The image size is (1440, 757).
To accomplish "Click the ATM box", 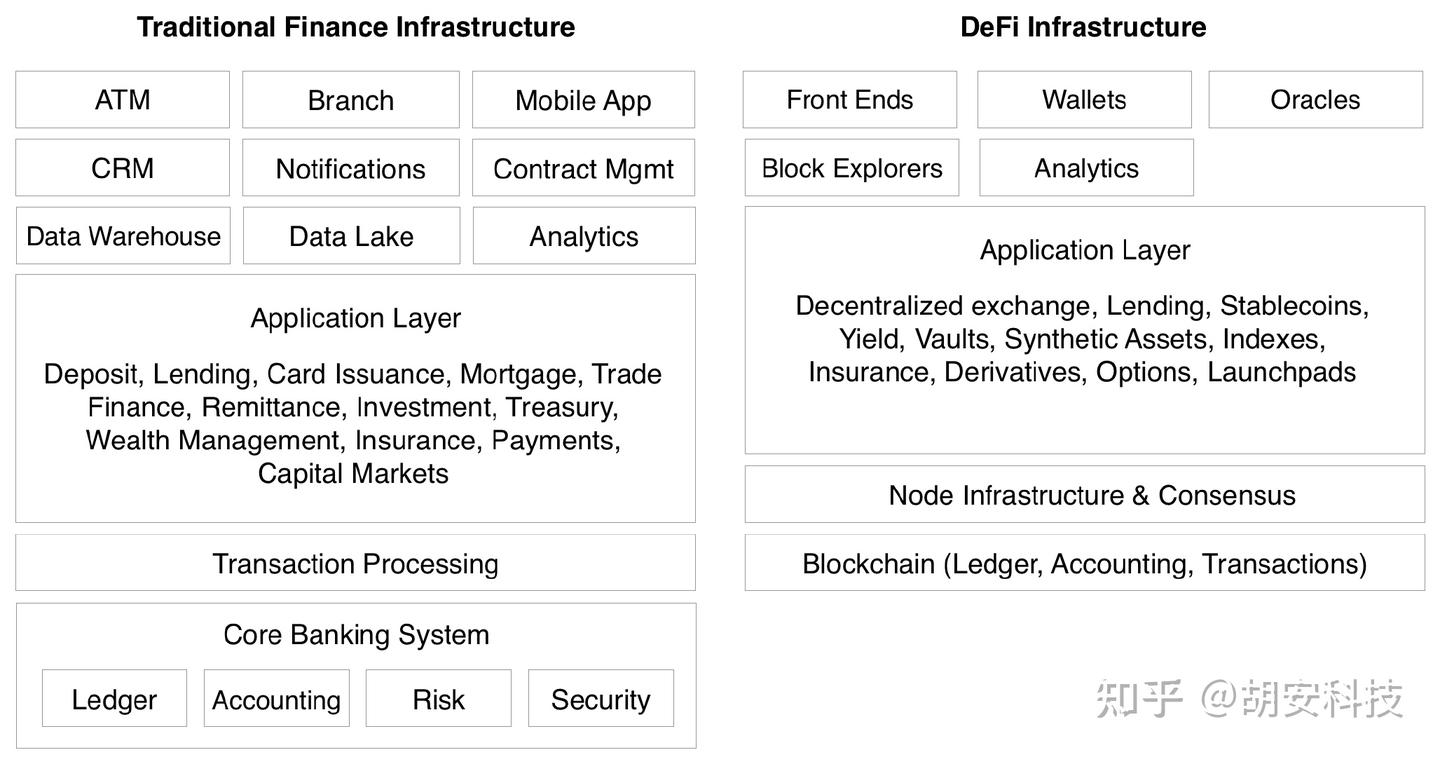I will pos(122,100).
